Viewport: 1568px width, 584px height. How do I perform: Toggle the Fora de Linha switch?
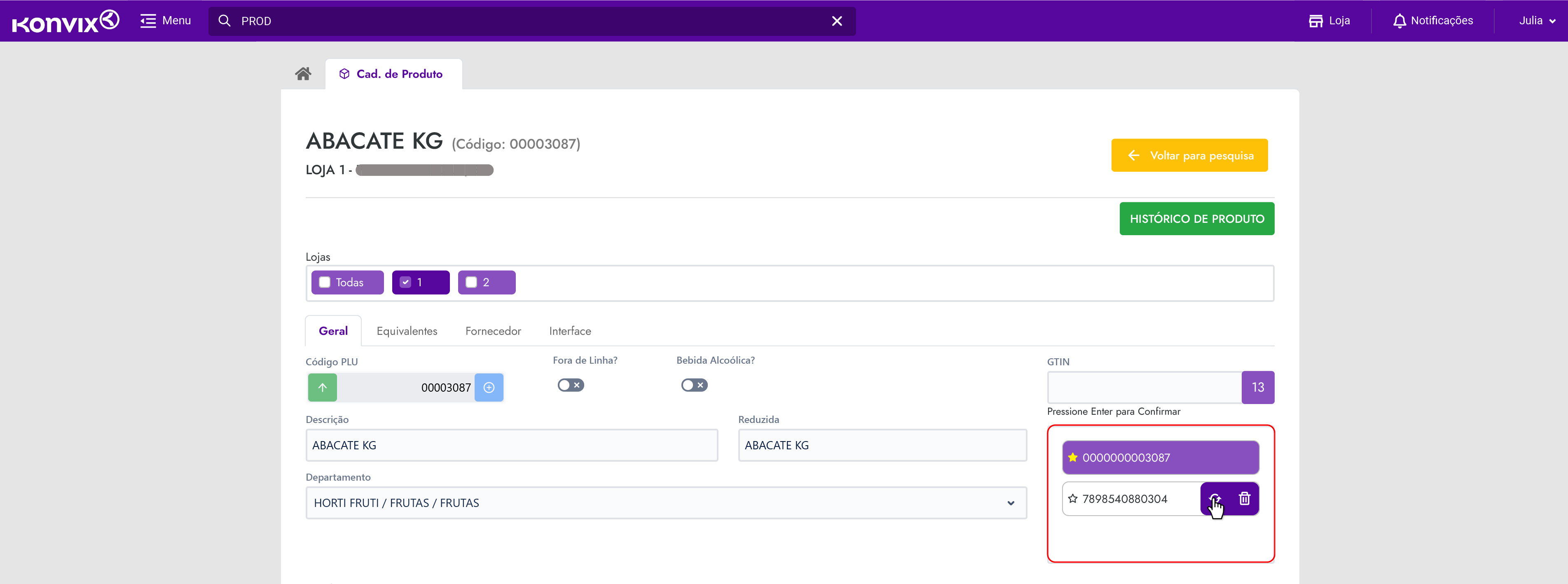[570, 385]
